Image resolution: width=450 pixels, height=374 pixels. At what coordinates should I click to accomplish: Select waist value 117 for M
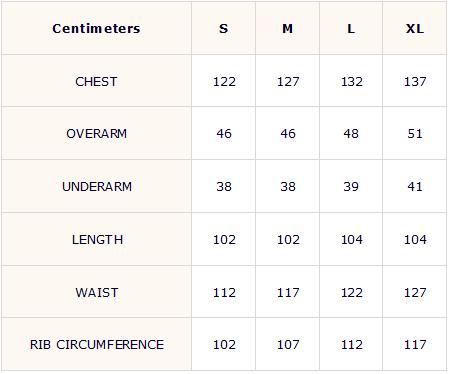tap(288, 292)
